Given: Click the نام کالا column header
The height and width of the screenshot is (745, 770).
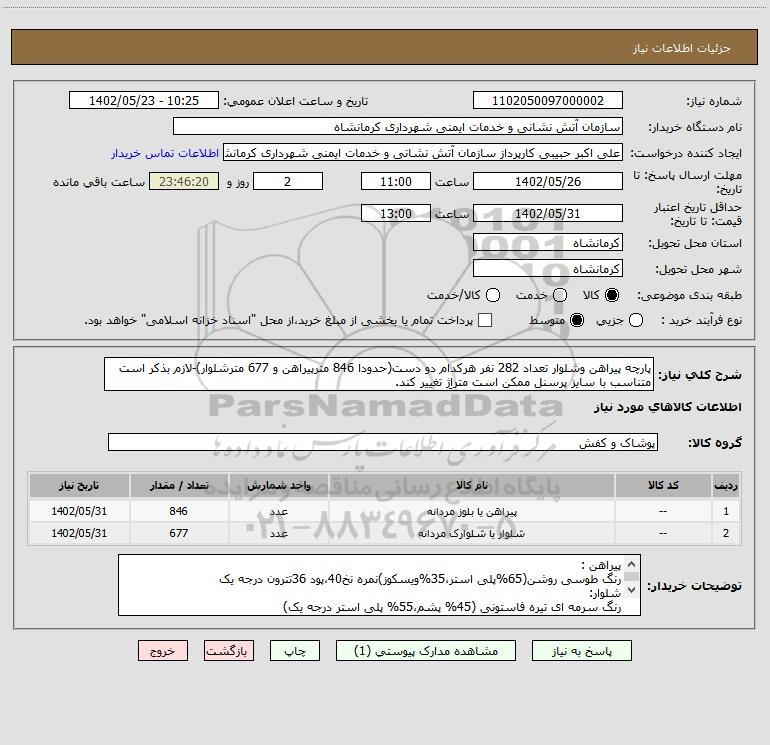Looking at the screenshot, I should [471, 485].
